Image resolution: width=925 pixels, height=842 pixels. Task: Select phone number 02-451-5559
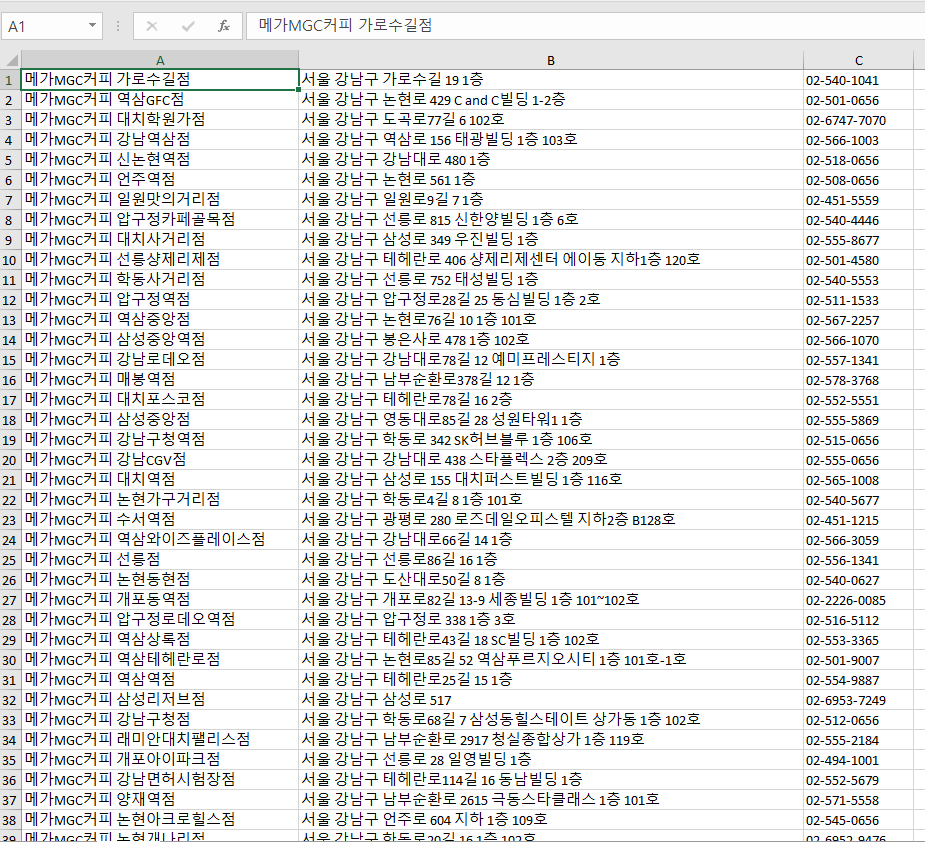pyautogui.click(x=858, y=200)
